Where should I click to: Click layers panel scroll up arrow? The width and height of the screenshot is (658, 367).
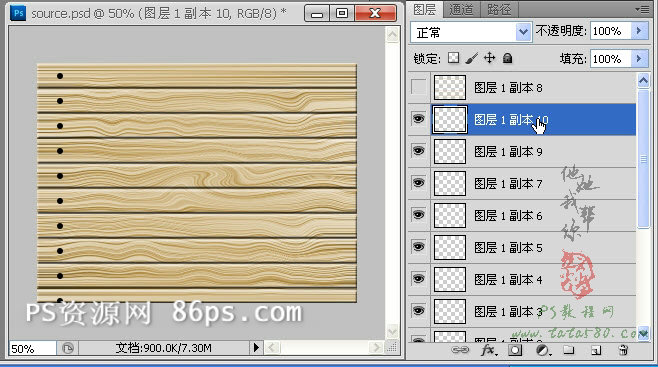pyautogui.click(x=643, y=80)
